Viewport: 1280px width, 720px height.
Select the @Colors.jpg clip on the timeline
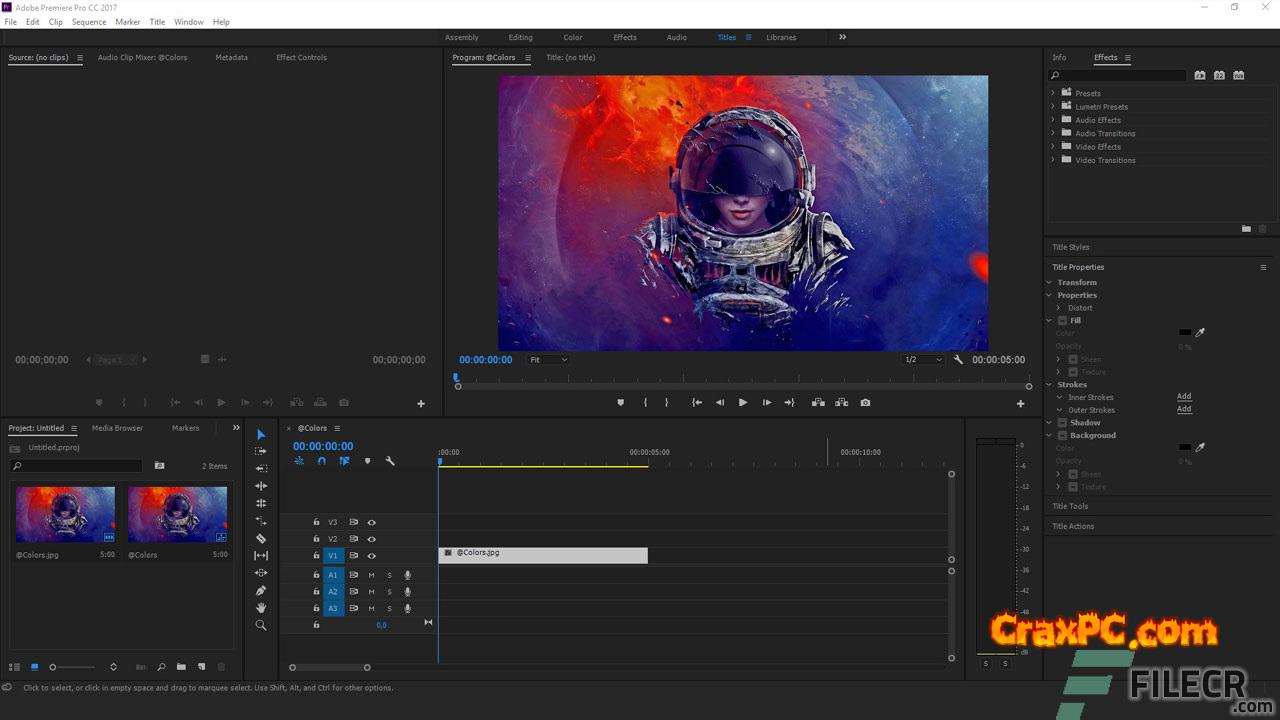click(x=543, y=555)
